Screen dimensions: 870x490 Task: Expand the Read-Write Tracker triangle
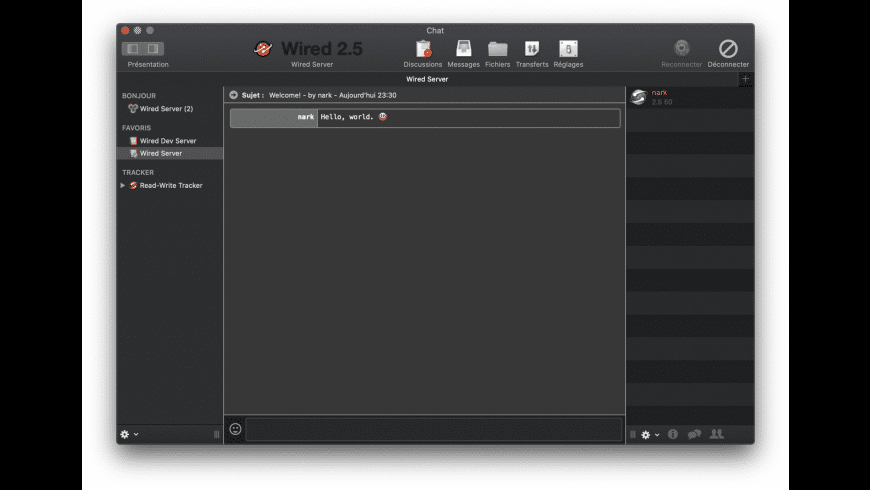click(123, 185)
